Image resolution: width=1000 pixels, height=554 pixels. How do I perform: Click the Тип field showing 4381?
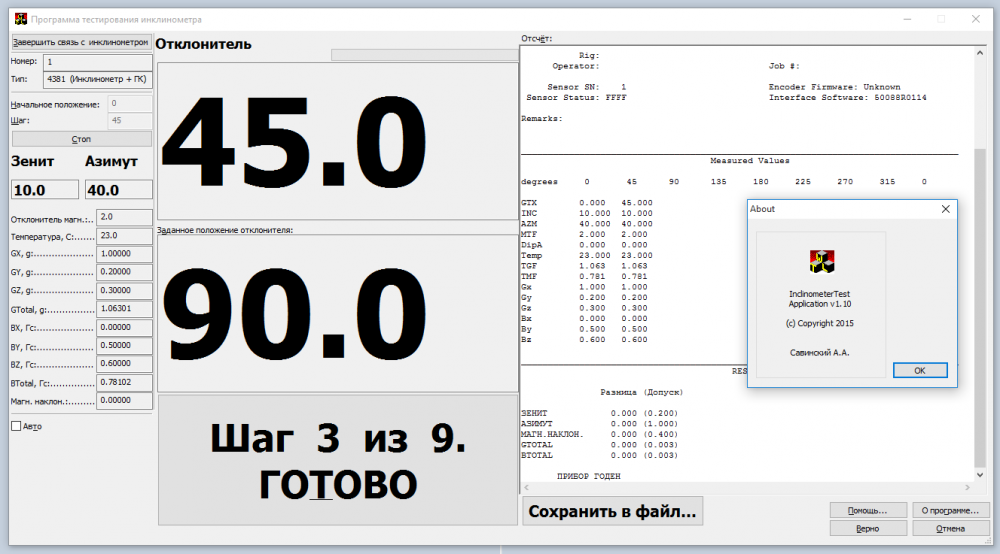98,79
